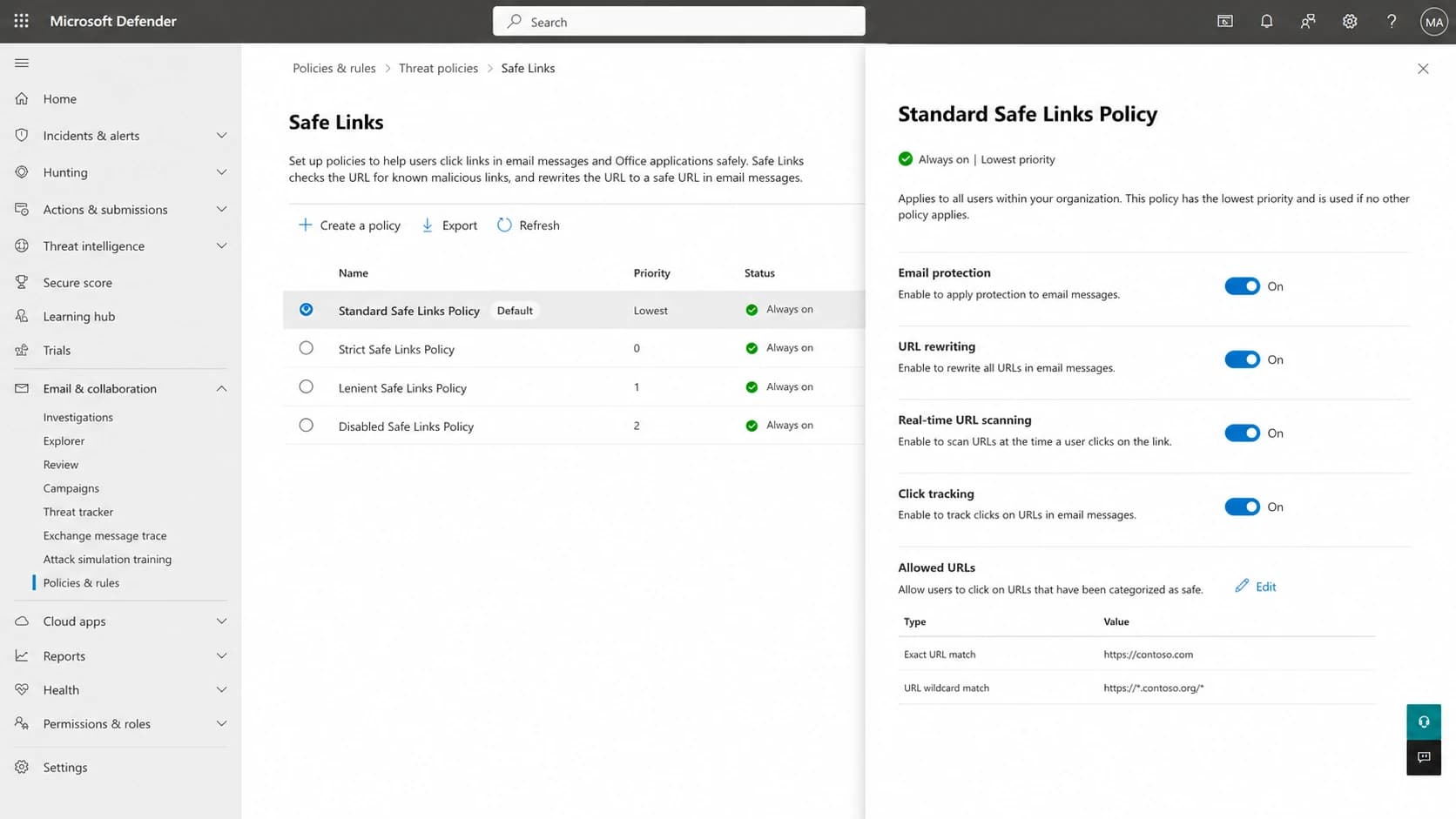
Task: Refresh the Safe Links policy list
Action: pyautogui.click(x=529, y=225)
